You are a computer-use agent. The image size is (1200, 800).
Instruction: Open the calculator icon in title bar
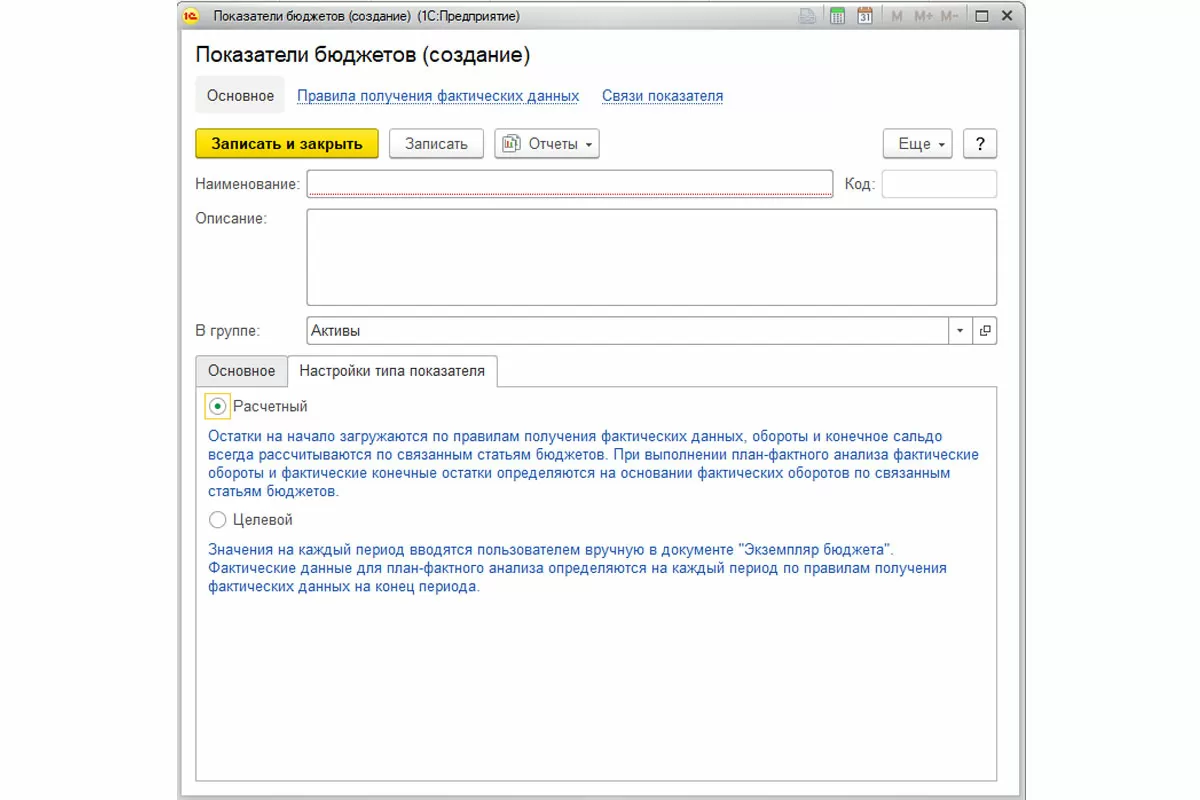point(838,16)
